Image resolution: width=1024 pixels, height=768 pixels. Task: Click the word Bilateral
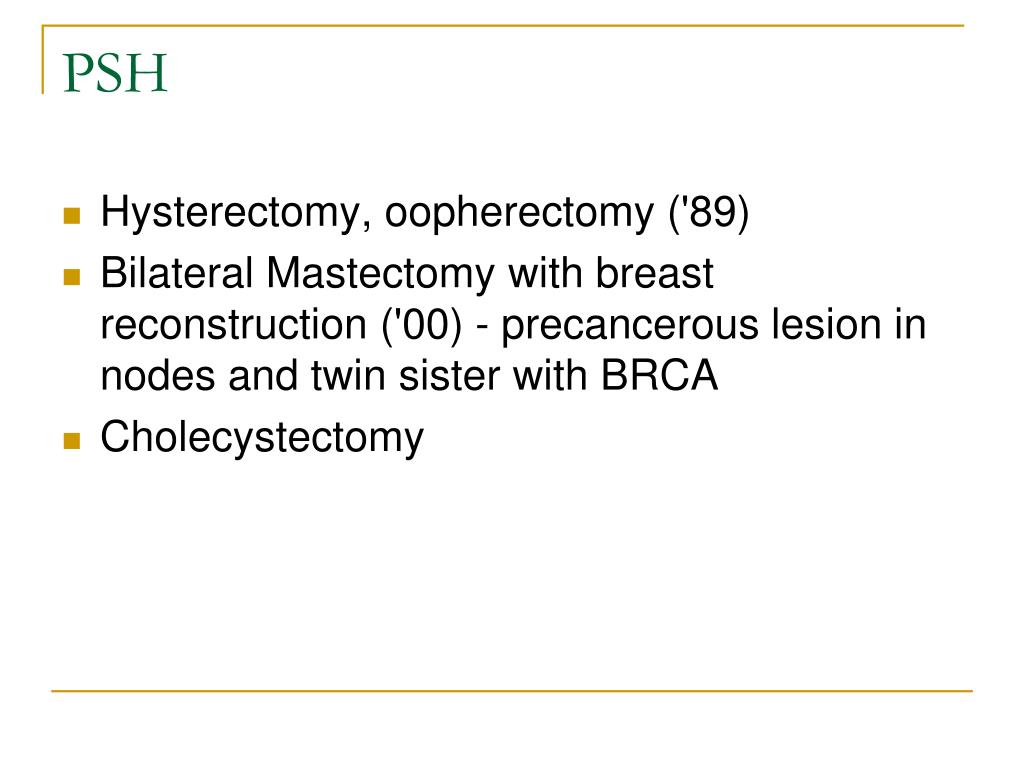(x=176, y=272)
